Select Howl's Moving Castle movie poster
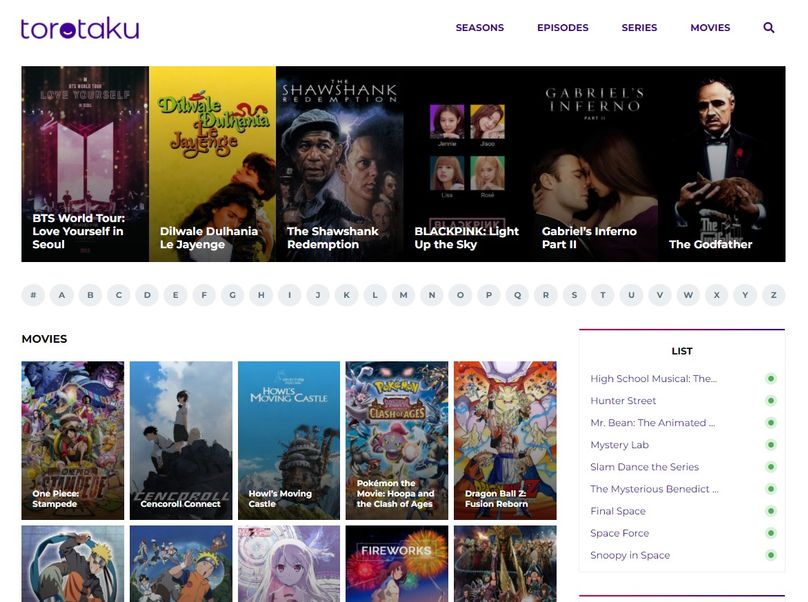 point(289,440)
